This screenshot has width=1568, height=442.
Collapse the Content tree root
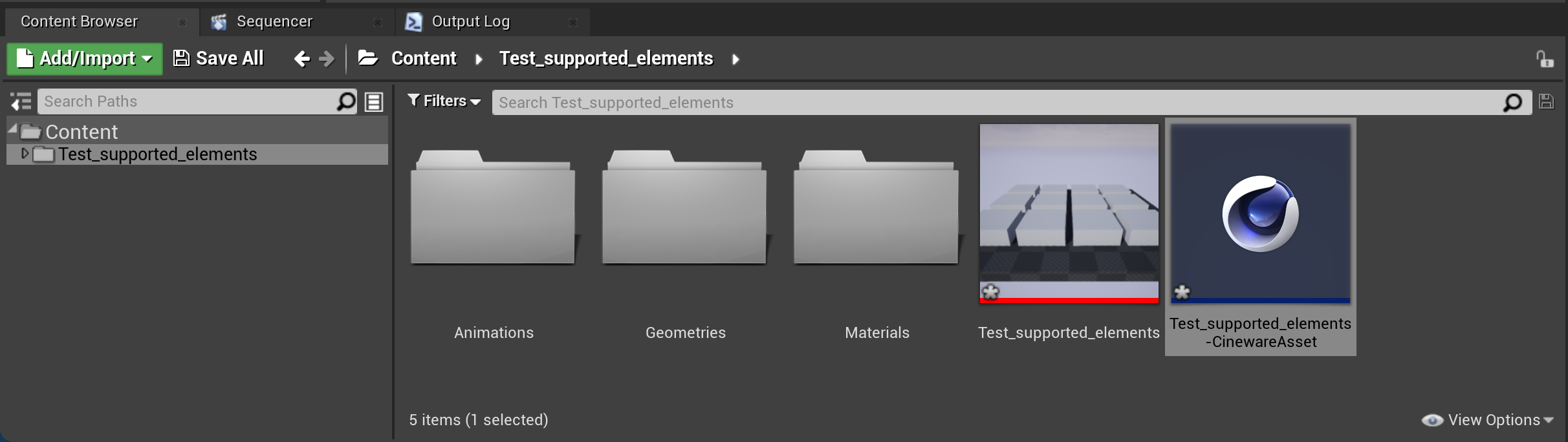pyautogui.click(x=13, y=129)
